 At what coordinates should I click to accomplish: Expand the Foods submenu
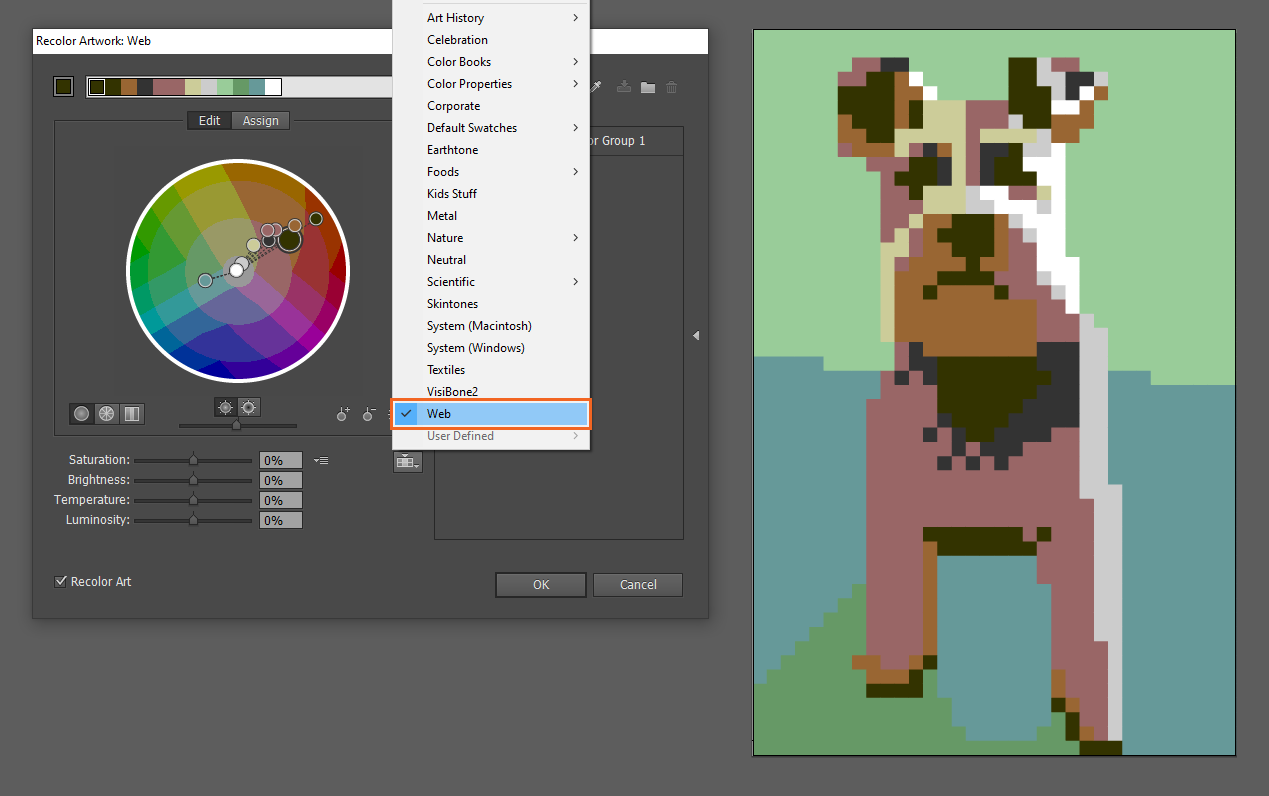pos(491,172)
